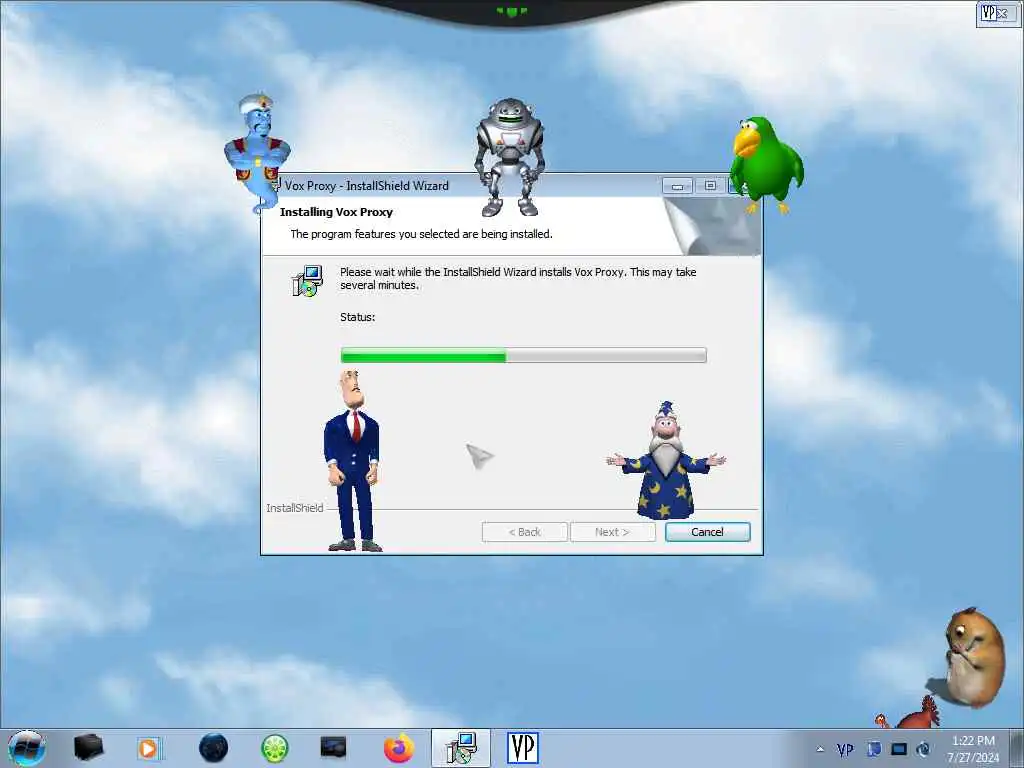Screen dimensions: 1024x768
Task: Minimize the InstallShield Wizard window
Action: 677,186
